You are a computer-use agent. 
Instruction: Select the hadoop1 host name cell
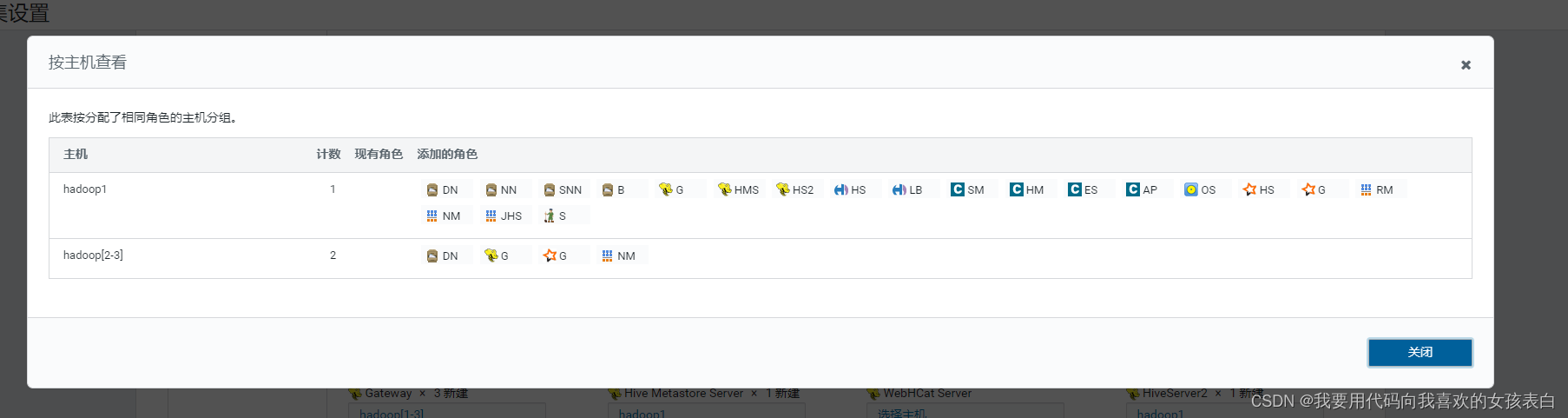[85, 189]
